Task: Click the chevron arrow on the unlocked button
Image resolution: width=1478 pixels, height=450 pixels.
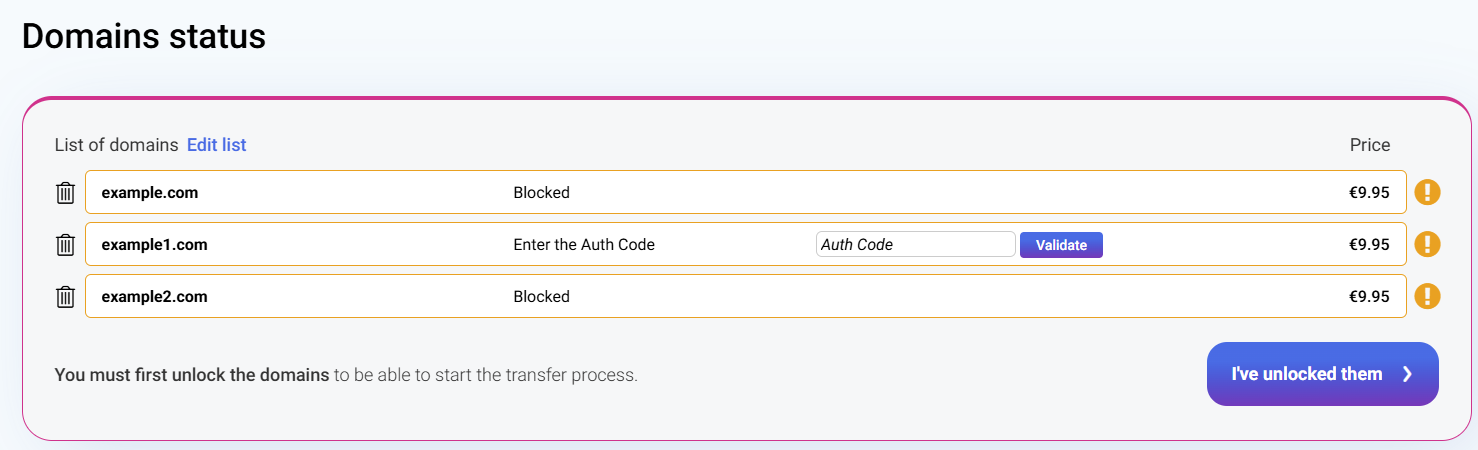Action: (1407, 374)
